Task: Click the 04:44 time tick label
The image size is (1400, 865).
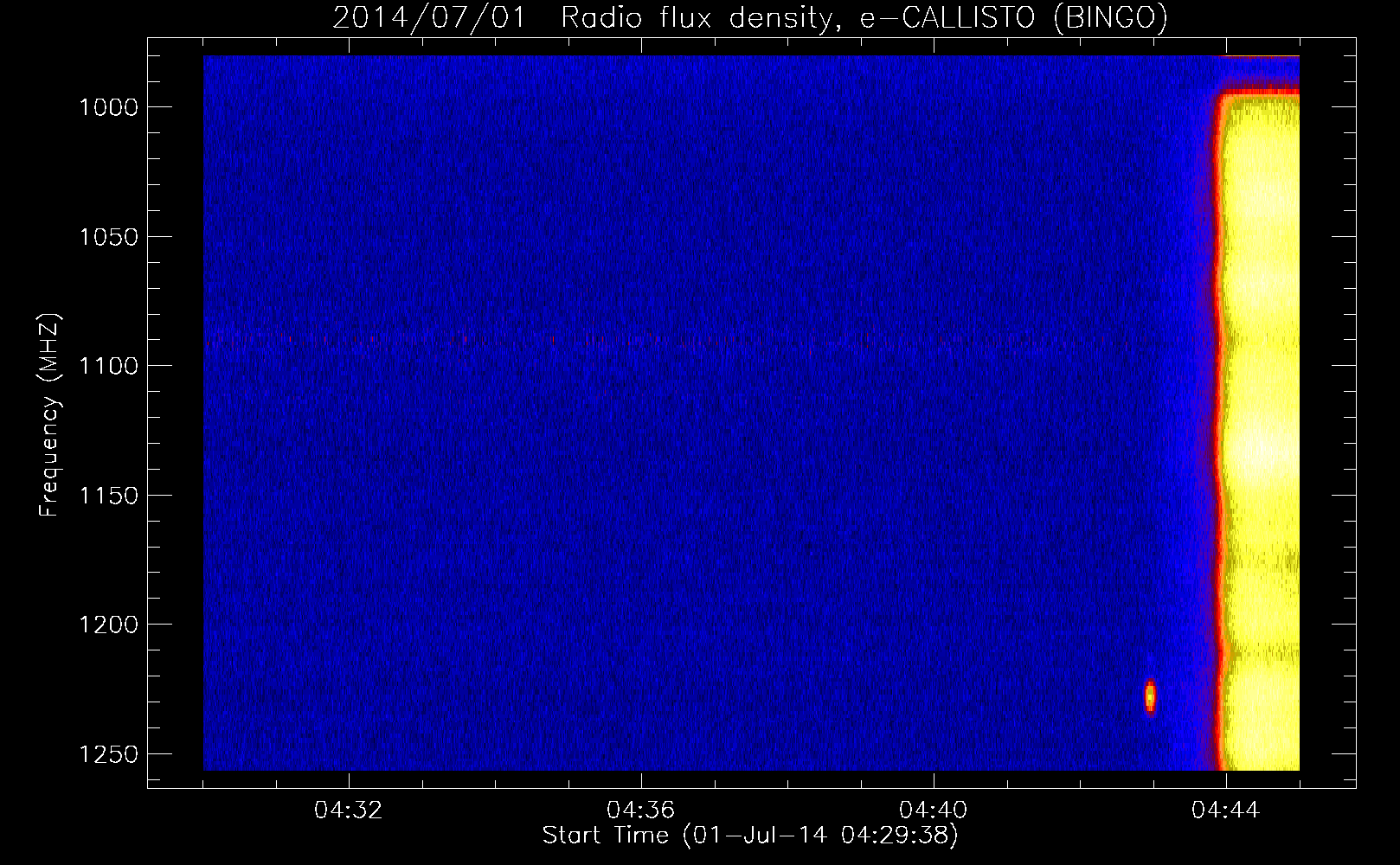Action: tap(1226, 811)
